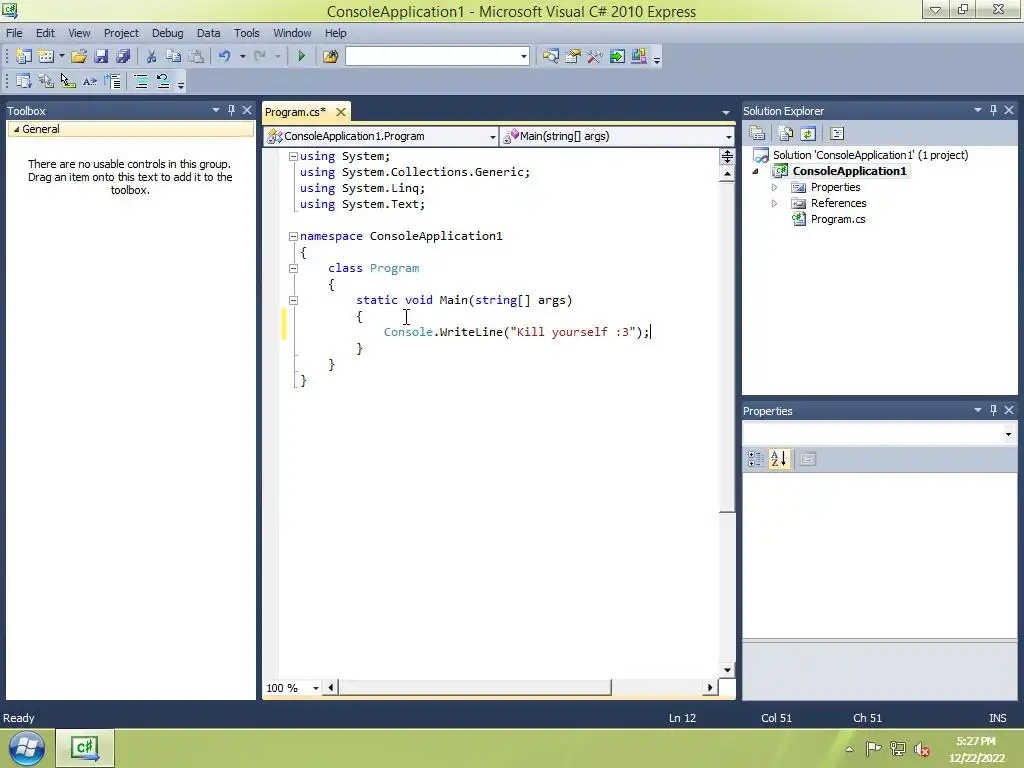Collapse the class Program outline block
1024x768 pixels.
click(293, 268)
